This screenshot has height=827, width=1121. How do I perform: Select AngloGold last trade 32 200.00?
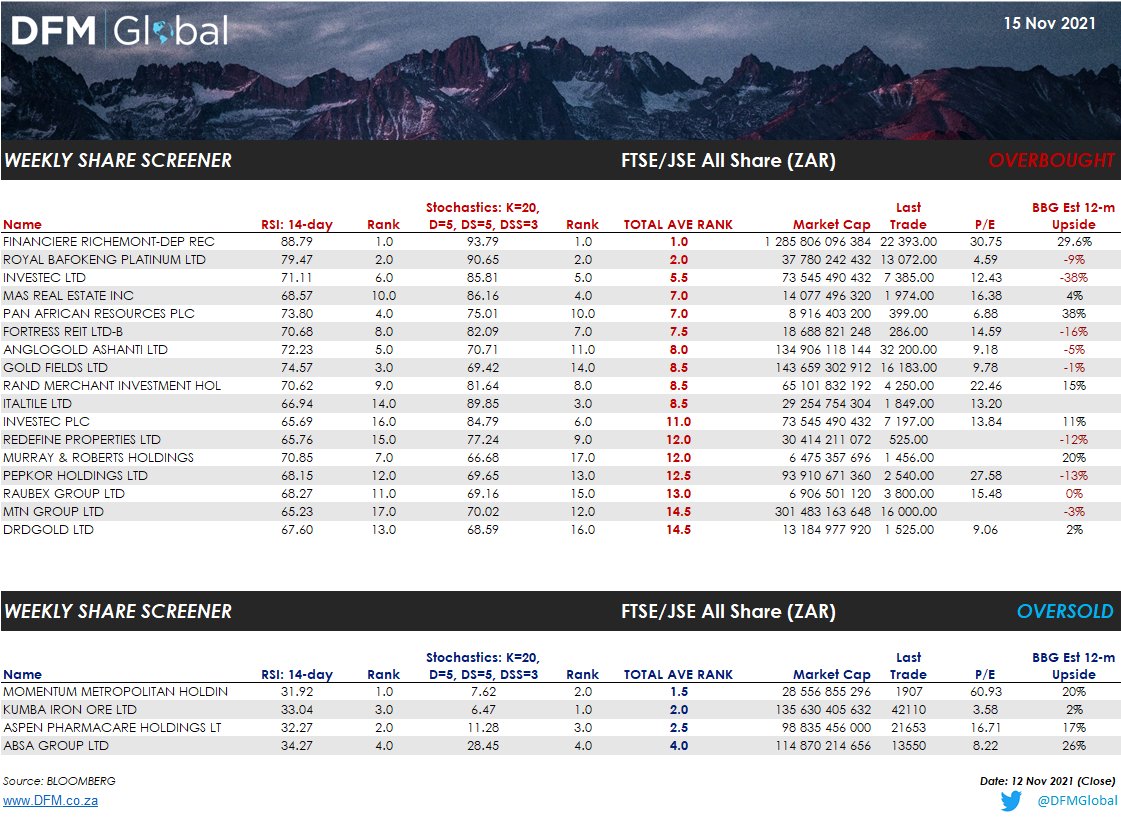click(x=908, y=350)
